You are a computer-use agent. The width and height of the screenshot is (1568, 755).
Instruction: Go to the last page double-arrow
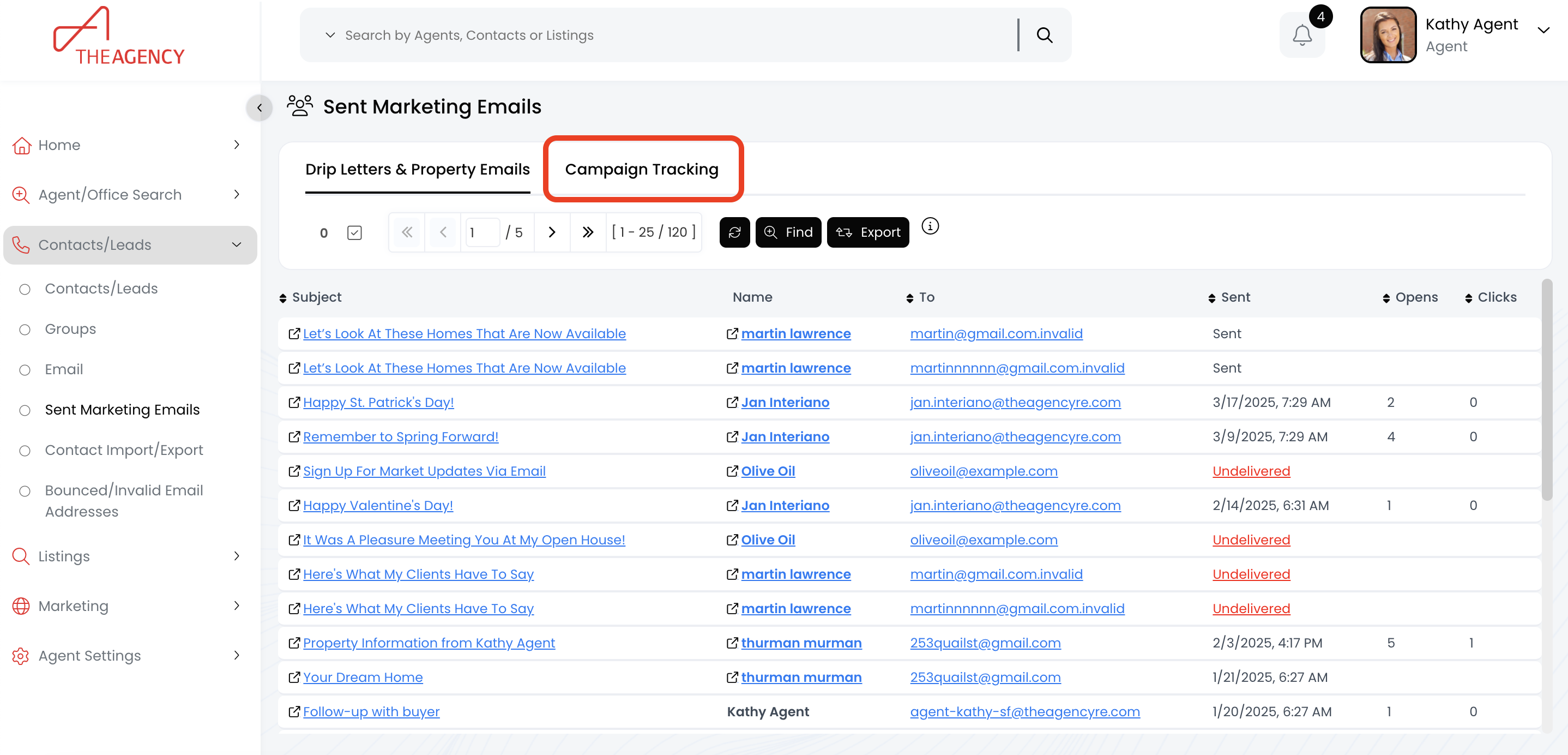click(x=587, y=232)
